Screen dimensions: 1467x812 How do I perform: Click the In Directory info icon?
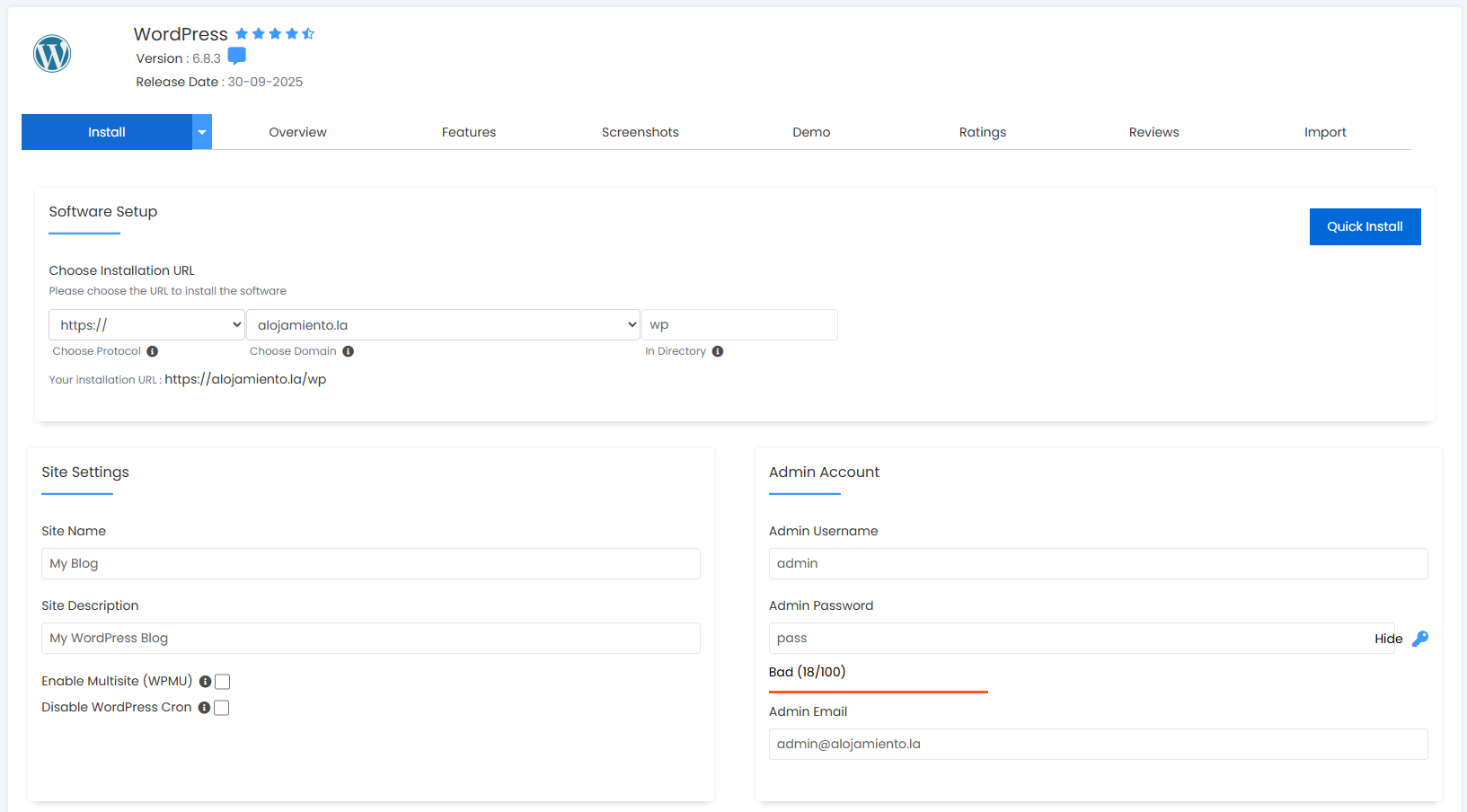coord(718,351)
